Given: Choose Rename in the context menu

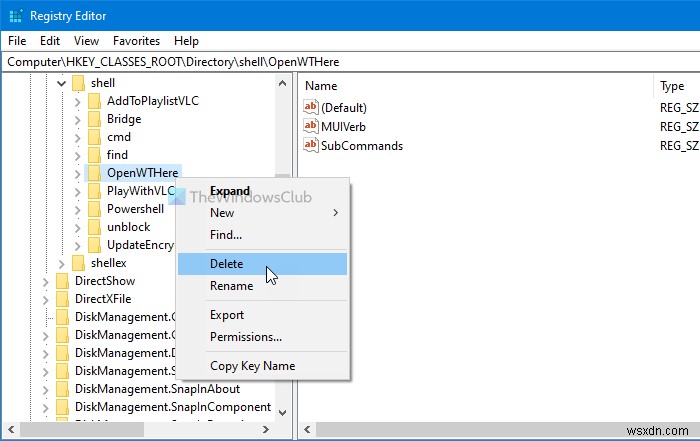Looking at the screenshot, I should [262, 286].
